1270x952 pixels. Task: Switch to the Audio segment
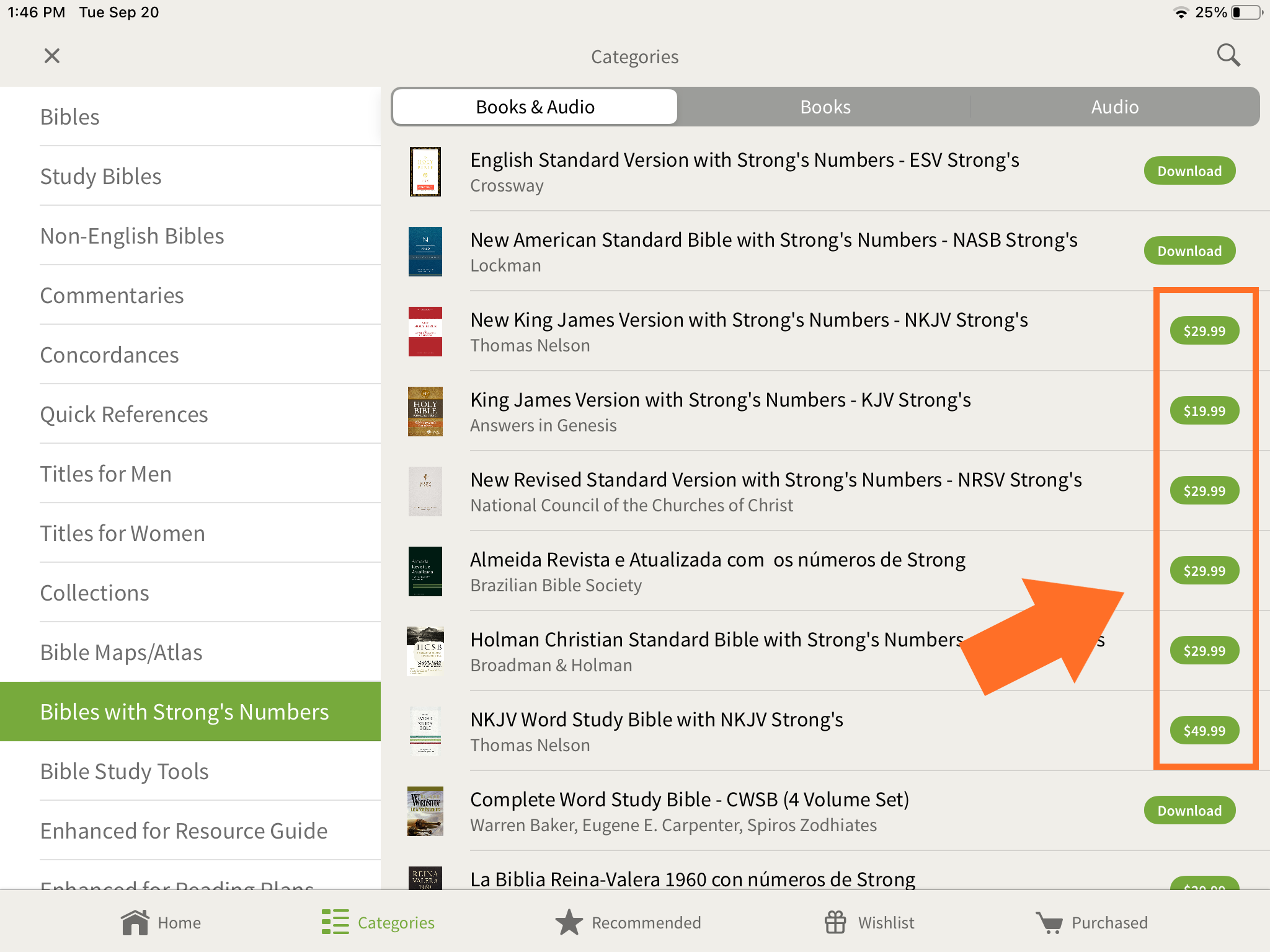(x=1114, y=107)
